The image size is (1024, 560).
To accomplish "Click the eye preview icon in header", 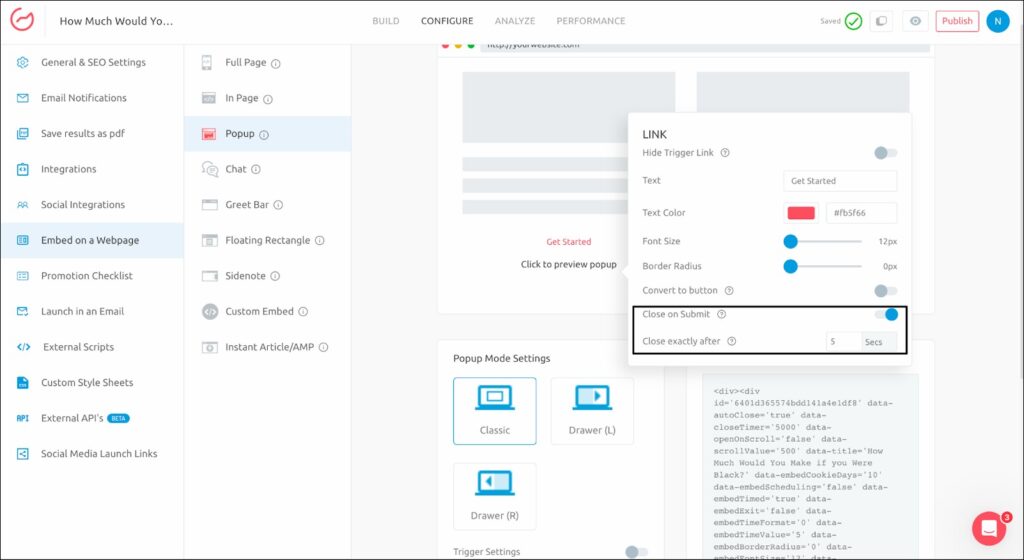I will (x=914, y=21).
